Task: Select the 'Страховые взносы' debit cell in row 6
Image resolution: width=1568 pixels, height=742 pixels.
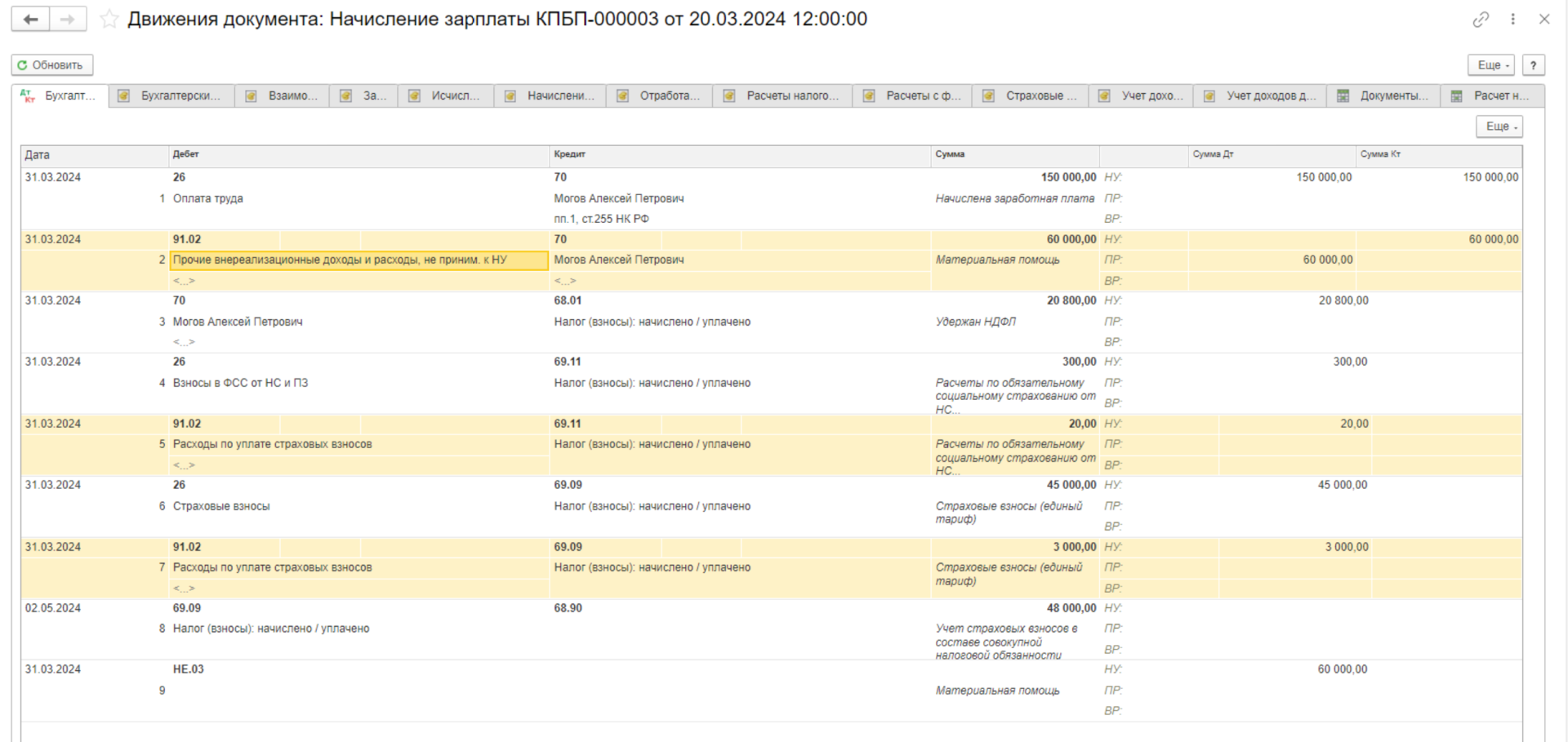Action: [221, 506]
